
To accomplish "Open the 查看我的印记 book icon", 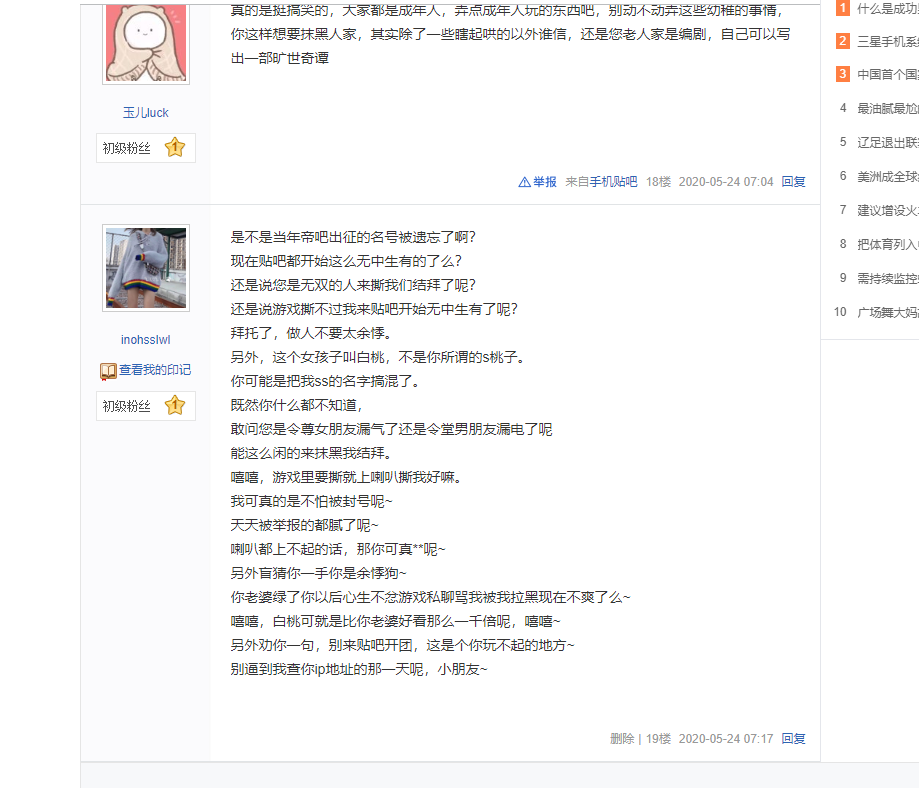I will tap(108, 371).
